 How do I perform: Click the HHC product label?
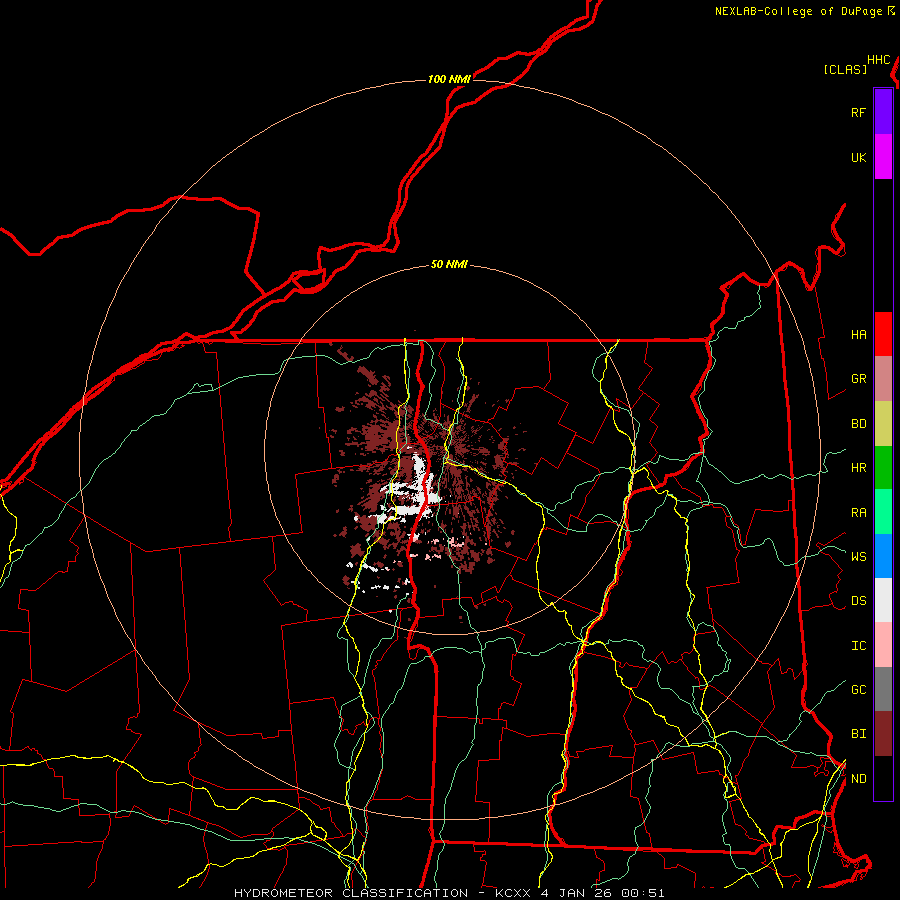tap(879, 60)
